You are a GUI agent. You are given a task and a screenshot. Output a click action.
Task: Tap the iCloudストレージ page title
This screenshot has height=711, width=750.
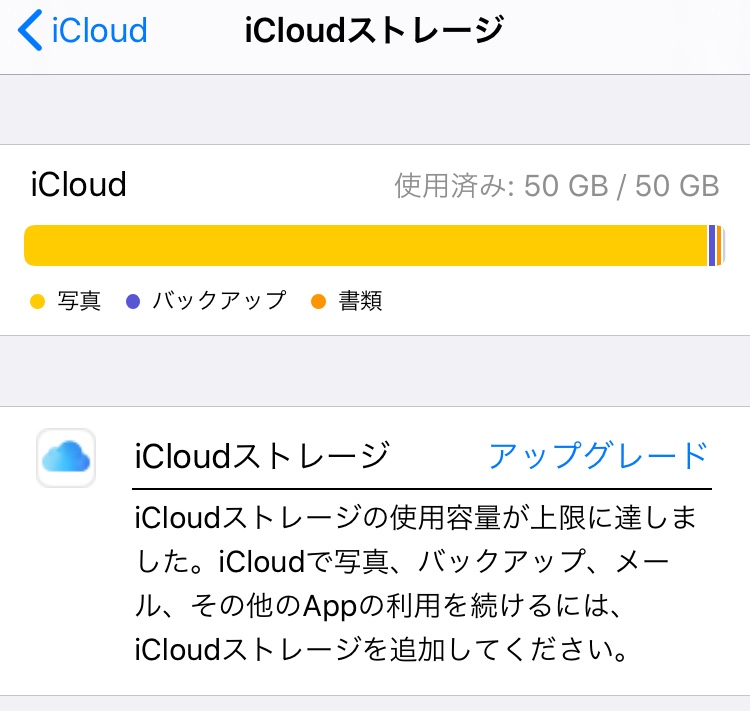tap(373, 31)
